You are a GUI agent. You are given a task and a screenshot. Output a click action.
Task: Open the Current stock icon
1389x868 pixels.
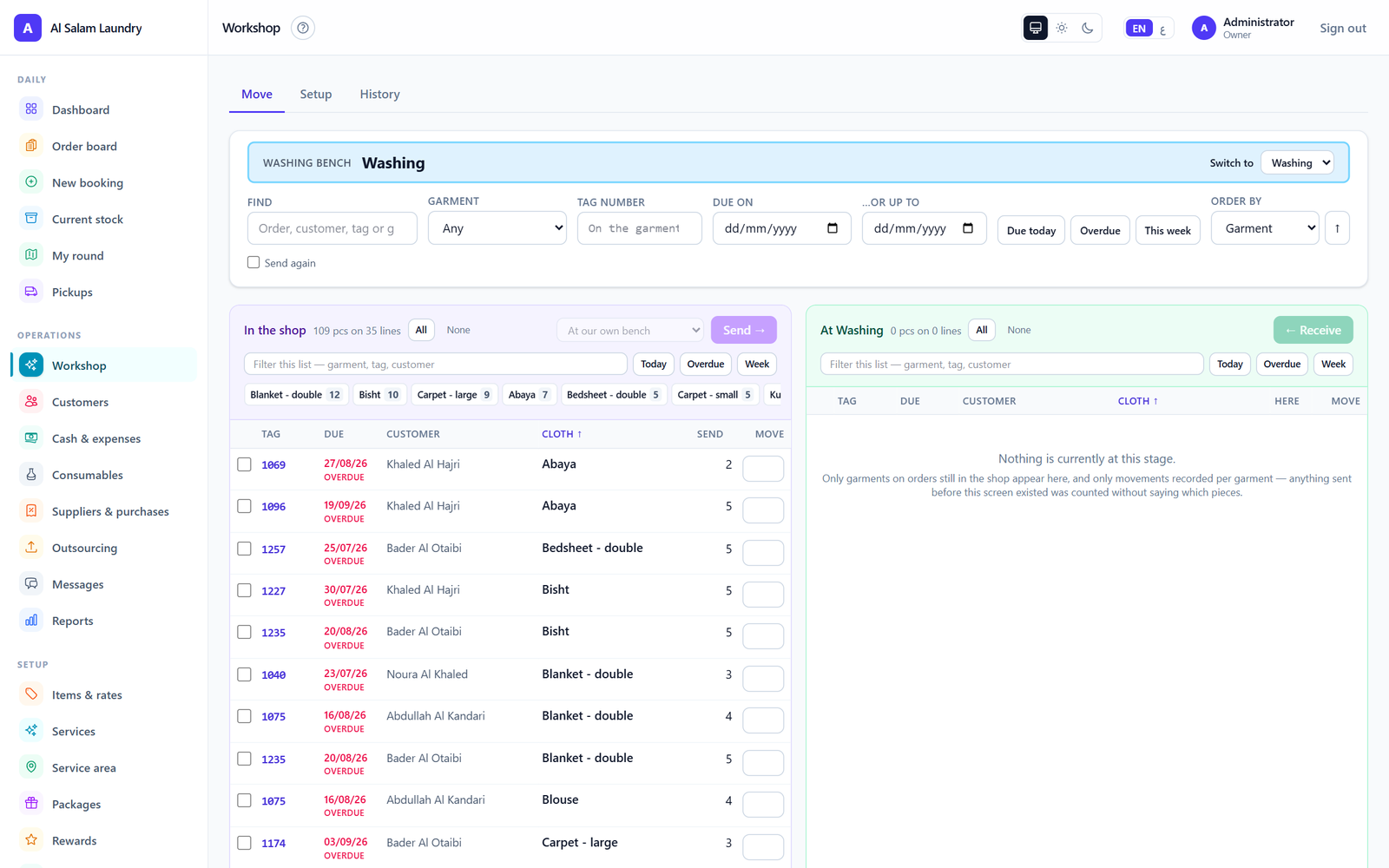(31, 219)
